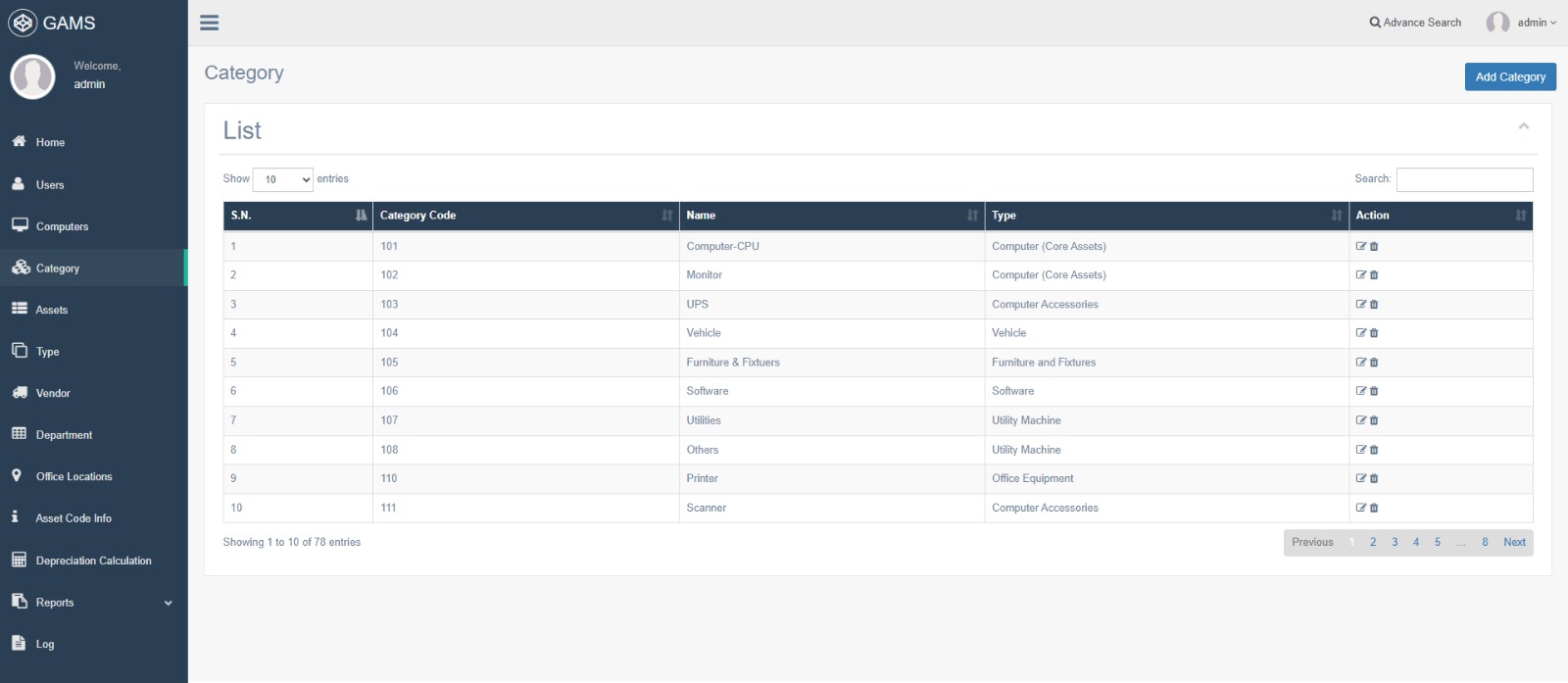This screenshot has height=683, width=1568.
Task: Open the Users sidebar item
Action: click(93, 184)
